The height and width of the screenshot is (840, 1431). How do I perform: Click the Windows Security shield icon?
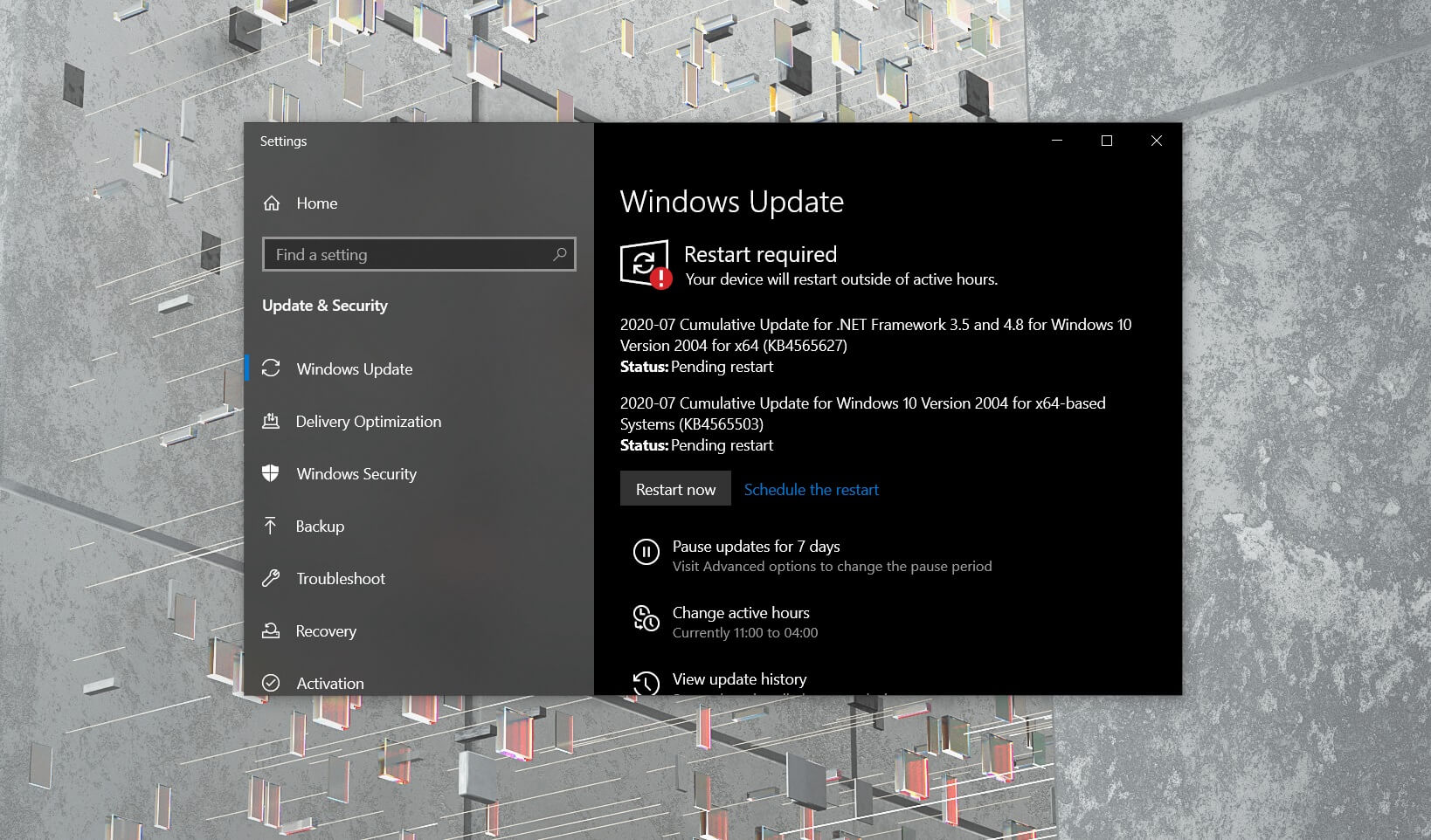(x=271, y=473)
